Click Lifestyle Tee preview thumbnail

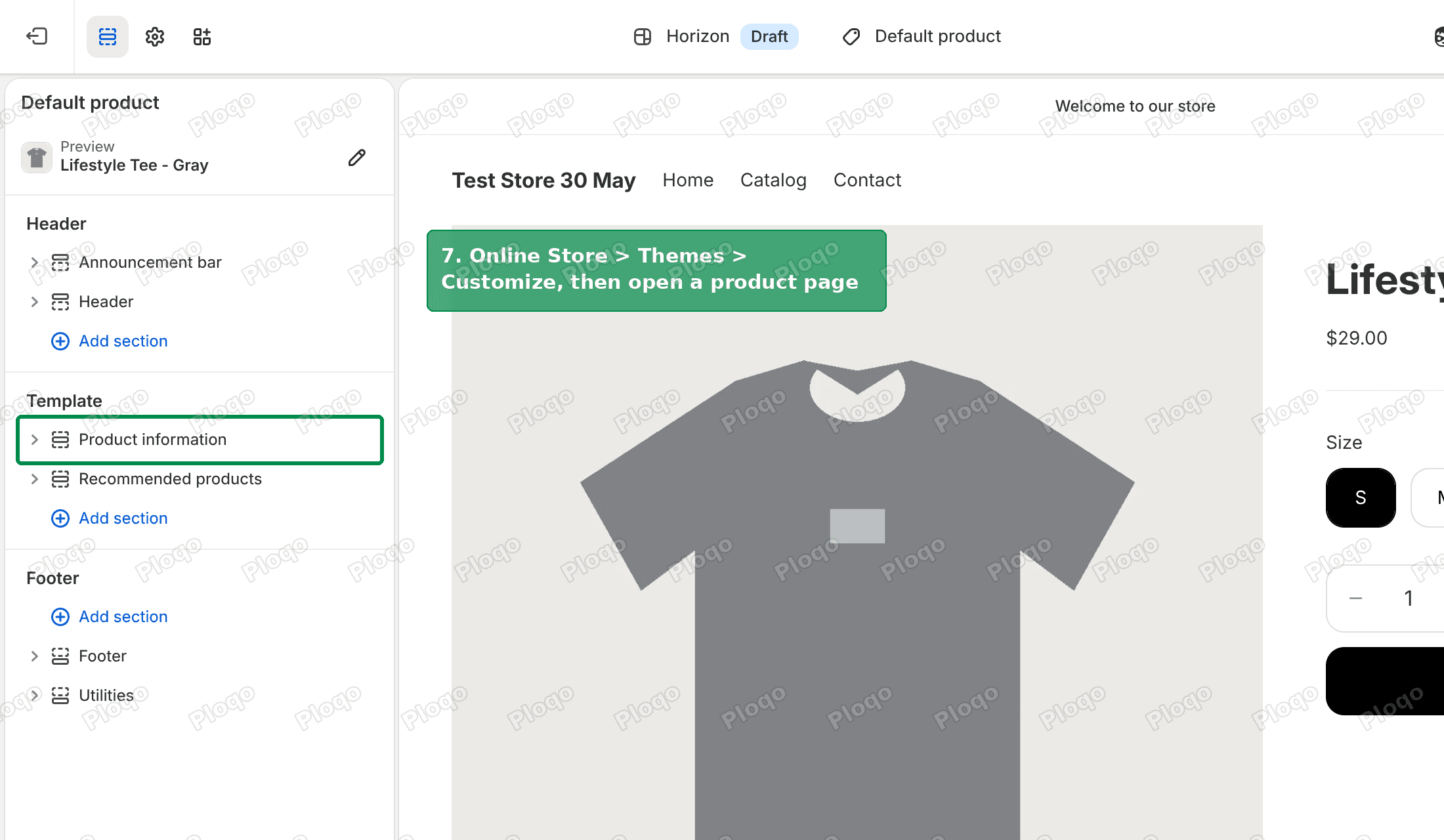click(x=37, y=157)
